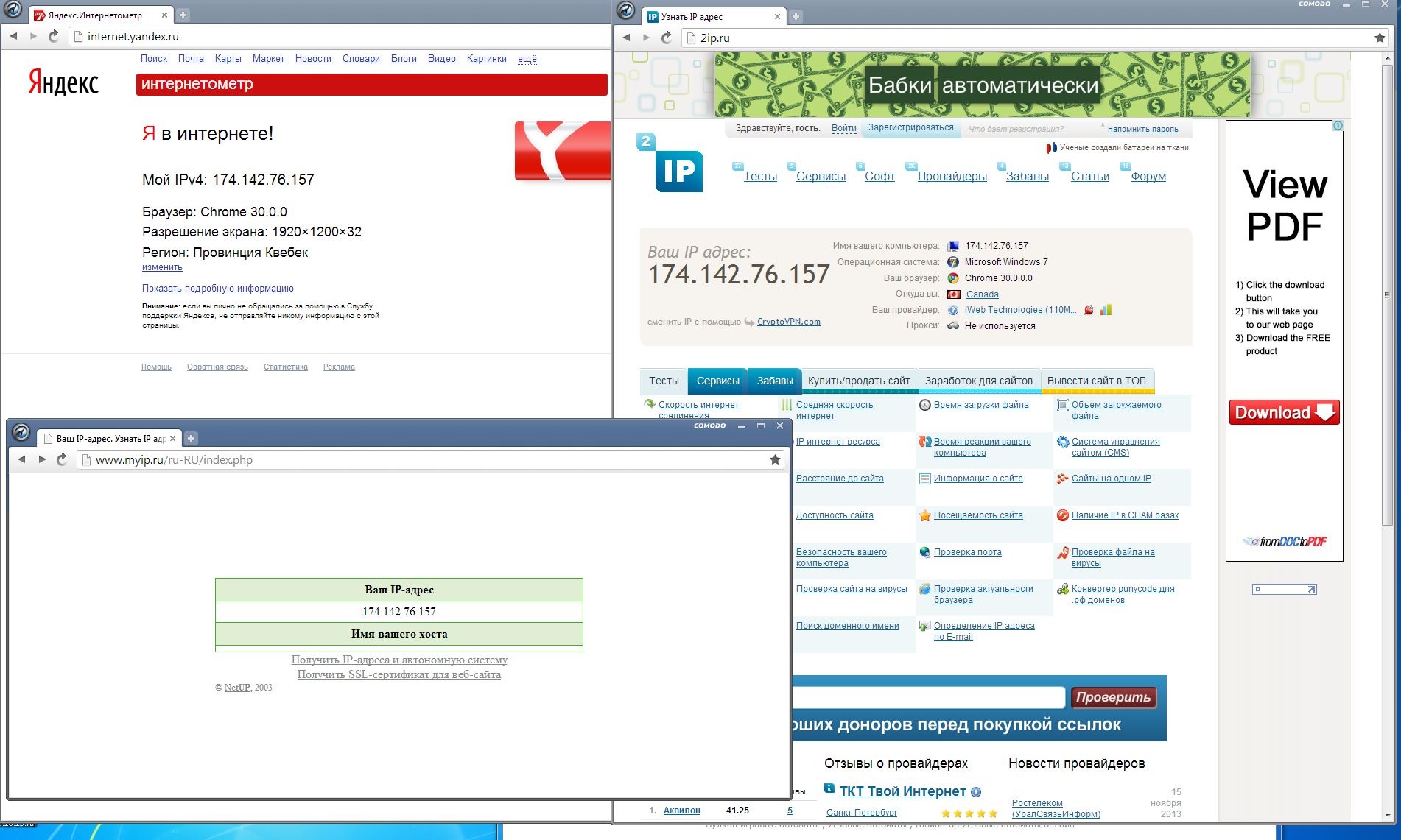Open the Почта link on Yandex
Viewport: 1401px width, 840px height.
coord(191,59)
